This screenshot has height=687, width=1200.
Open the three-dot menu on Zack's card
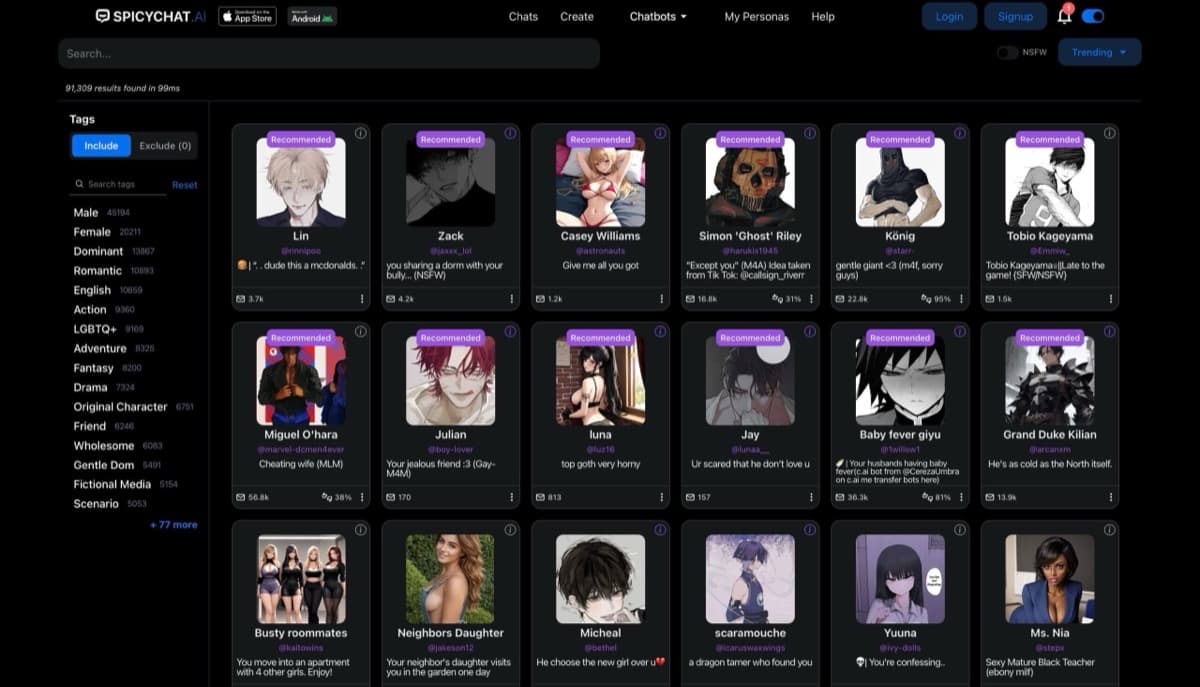coord(511,298)
